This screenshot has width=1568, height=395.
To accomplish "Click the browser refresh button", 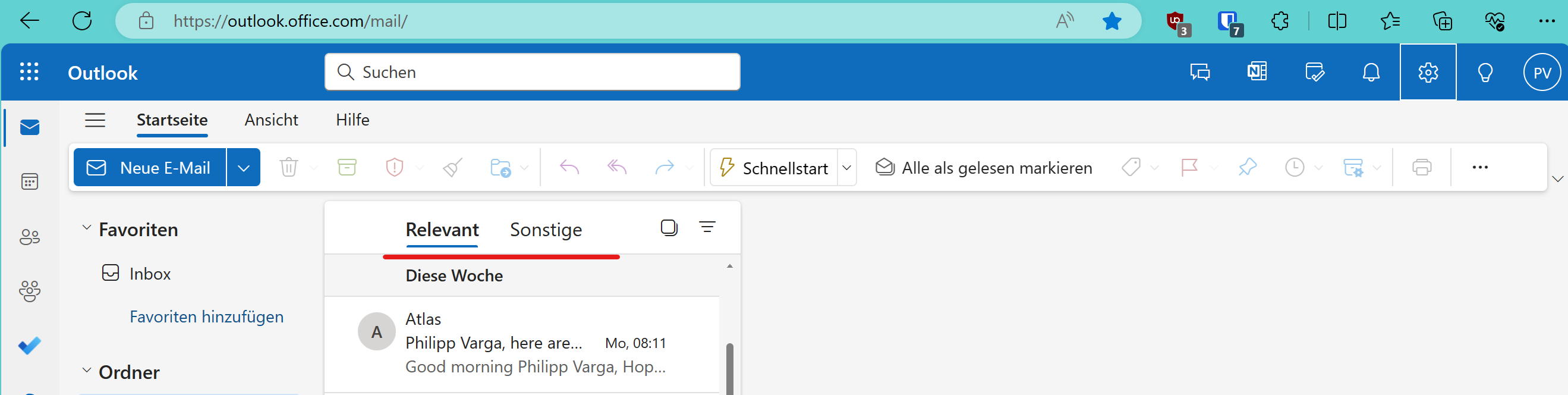I will point(81,20).
